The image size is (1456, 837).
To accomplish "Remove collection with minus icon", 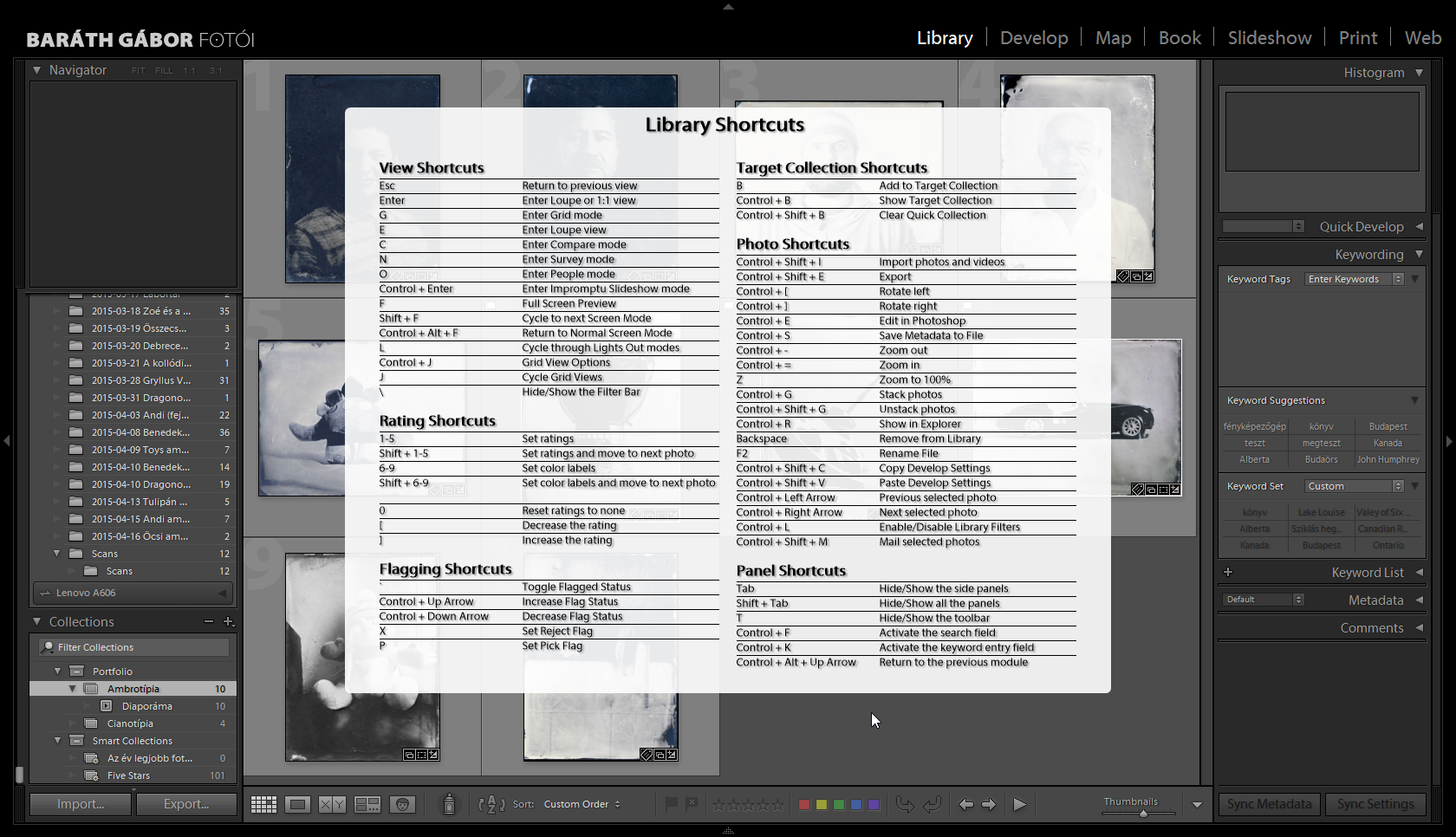I will 208,621.
